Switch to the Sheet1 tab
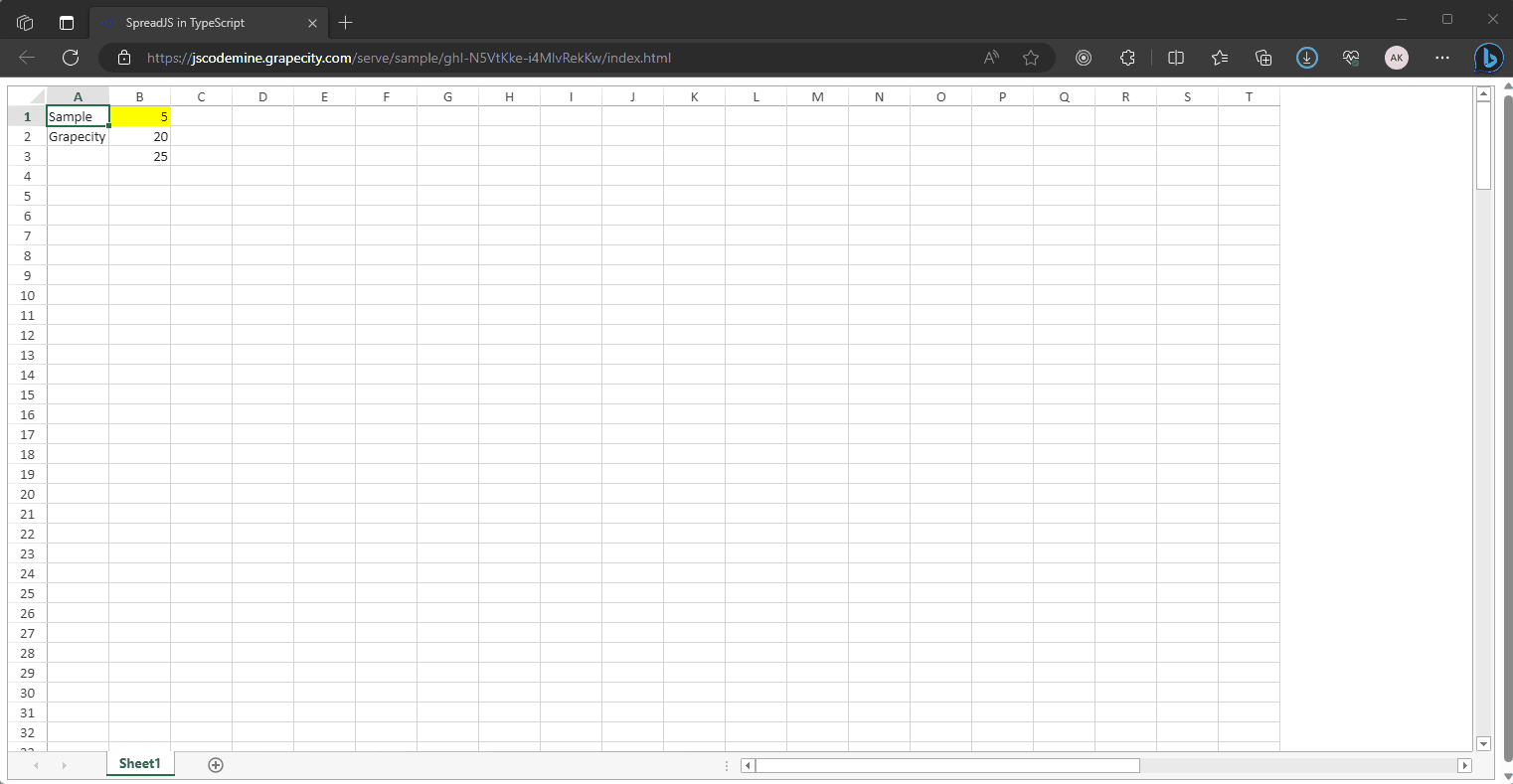The image size is (1513, 784). coord(139,763)
